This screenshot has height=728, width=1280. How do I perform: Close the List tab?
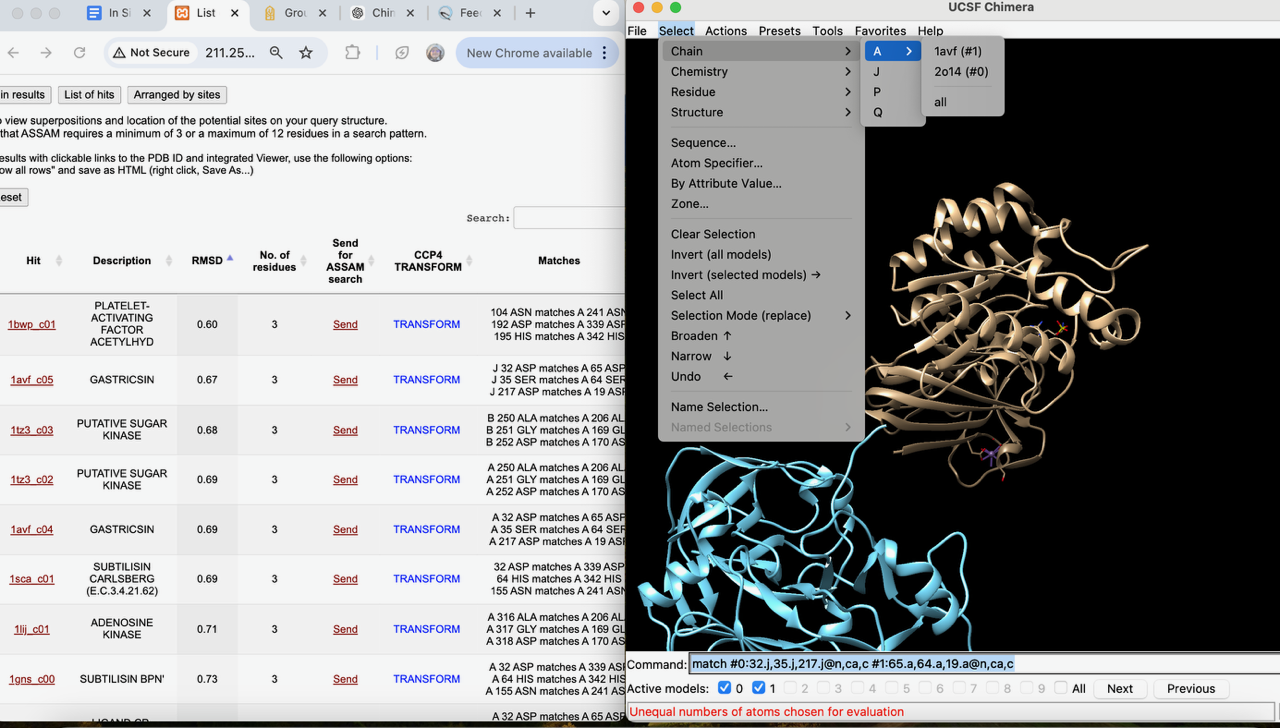pyautogui.click(x=235, y=13)
